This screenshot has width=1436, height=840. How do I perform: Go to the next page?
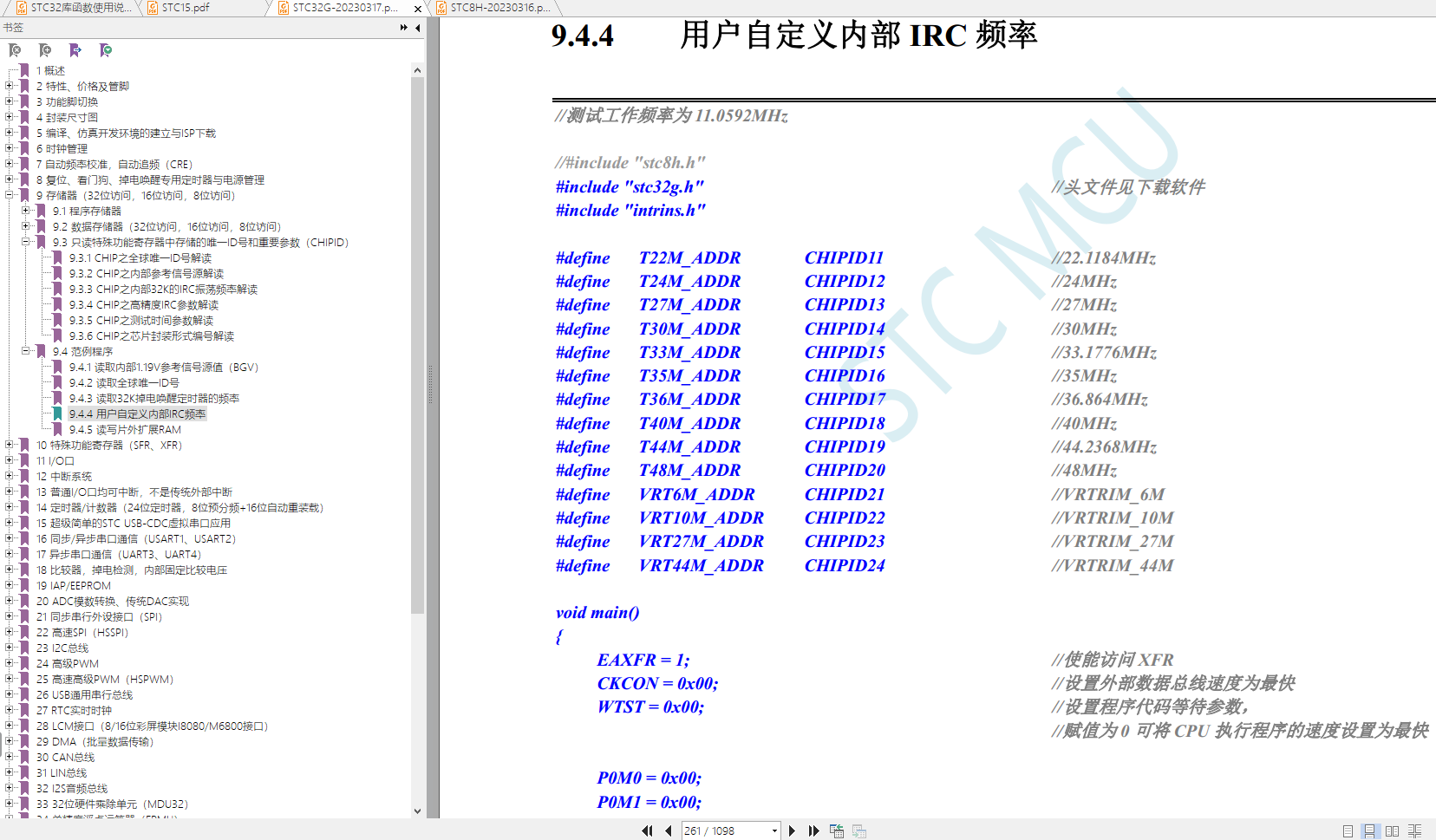792,830
